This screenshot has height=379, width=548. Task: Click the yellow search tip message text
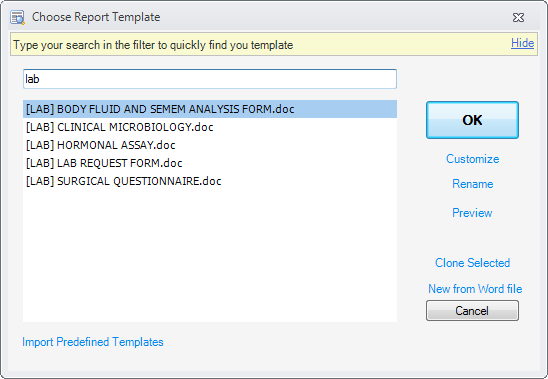[x=153, y=45]
